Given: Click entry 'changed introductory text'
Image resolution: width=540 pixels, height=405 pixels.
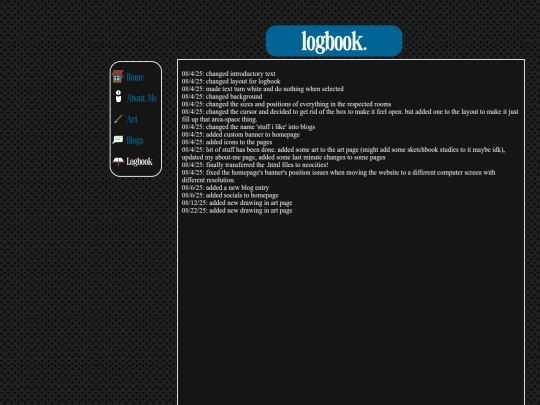Looking at the screenshot, I should (228, 74).
